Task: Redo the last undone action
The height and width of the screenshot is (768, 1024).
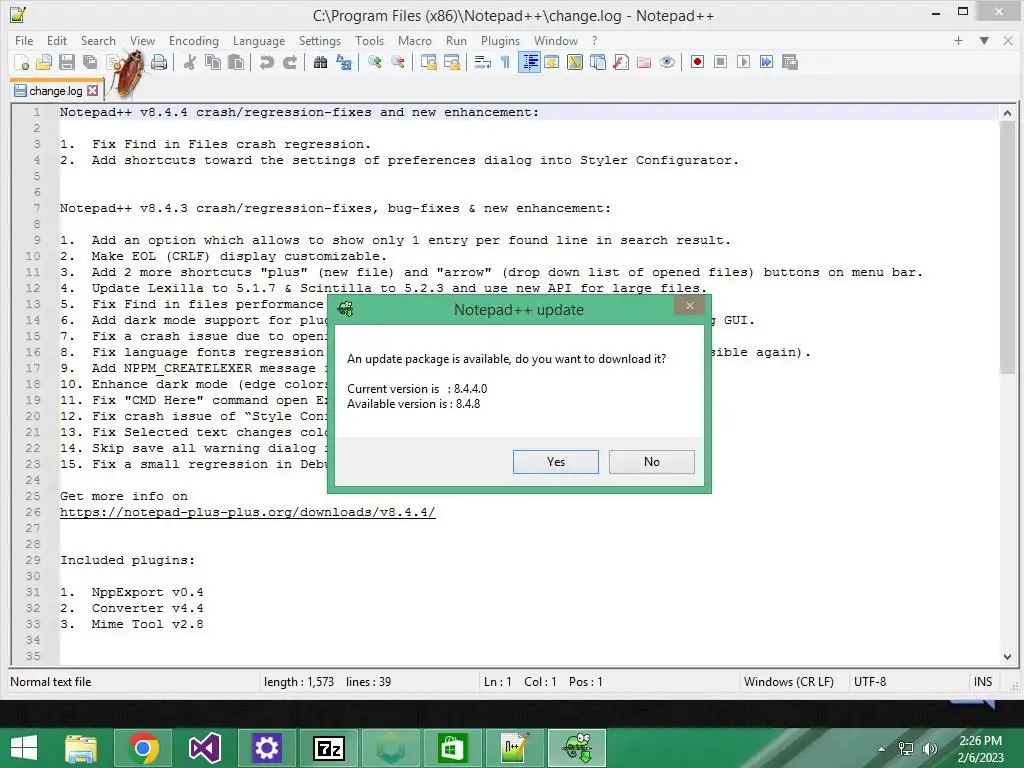Action: tap(290, 63)
